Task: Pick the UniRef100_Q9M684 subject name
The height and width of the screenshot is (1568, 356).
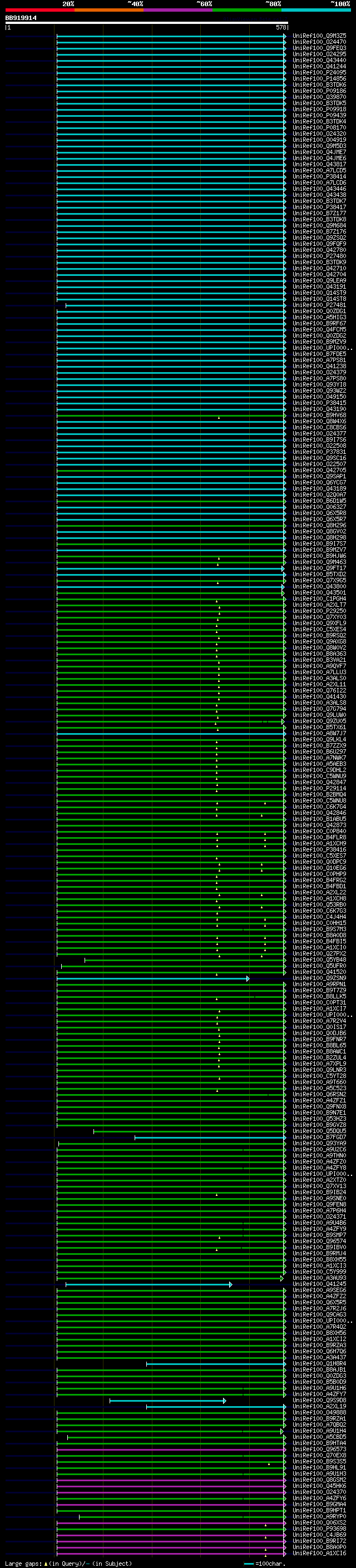Action: coord(319,225)
